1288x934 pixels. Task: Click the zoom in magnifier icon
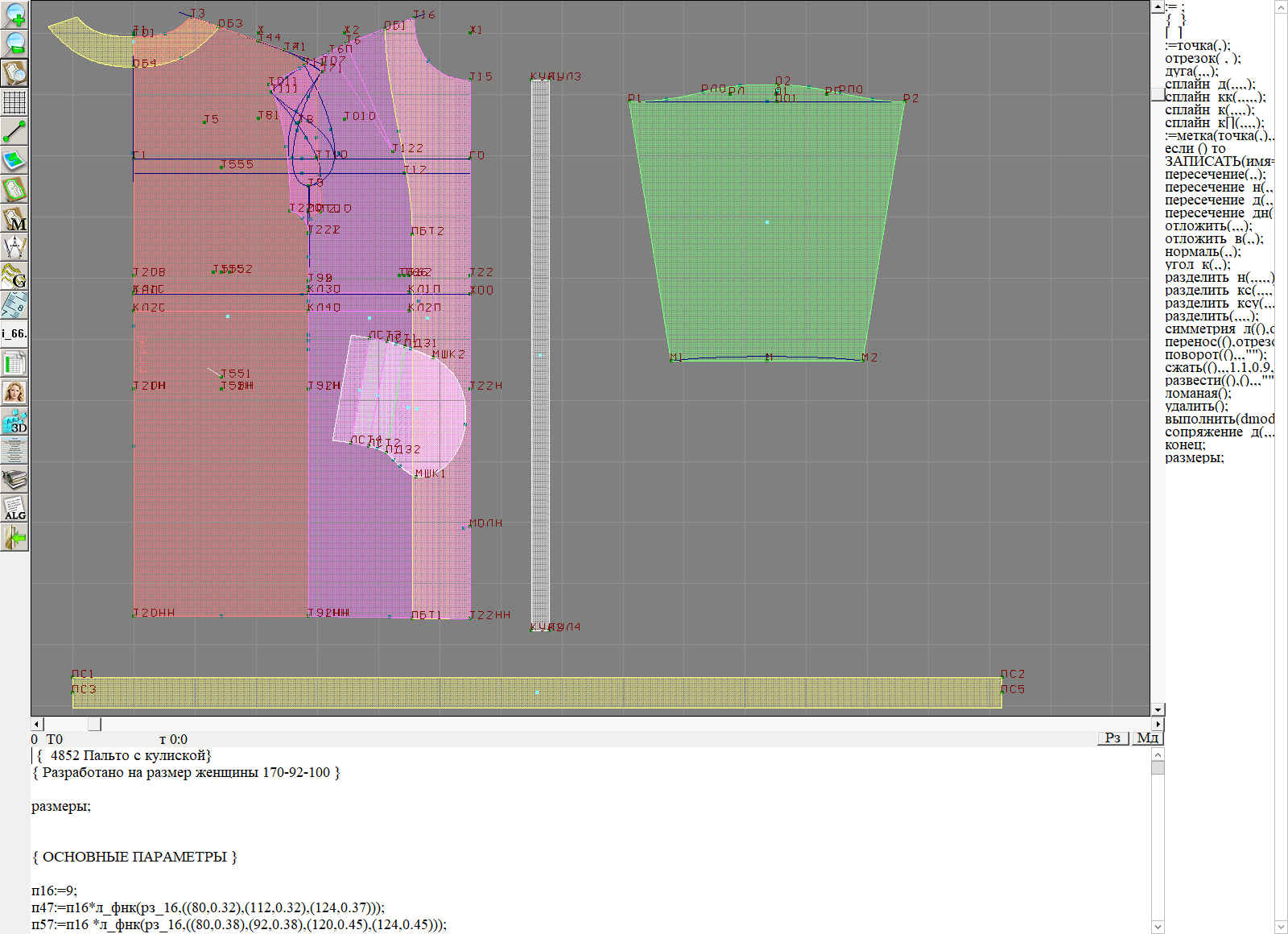click(14, 14)
